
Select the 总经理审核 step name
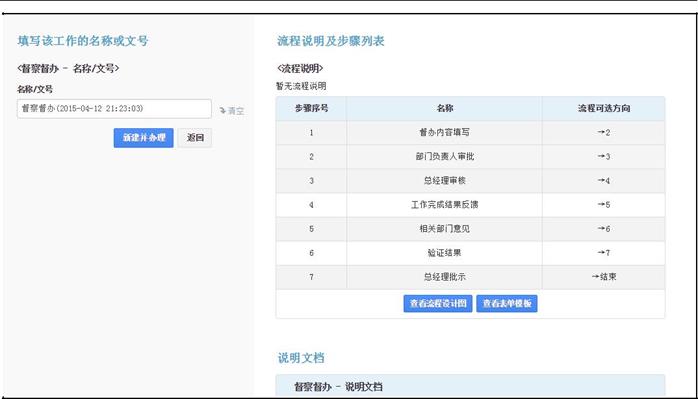(444, 181)
